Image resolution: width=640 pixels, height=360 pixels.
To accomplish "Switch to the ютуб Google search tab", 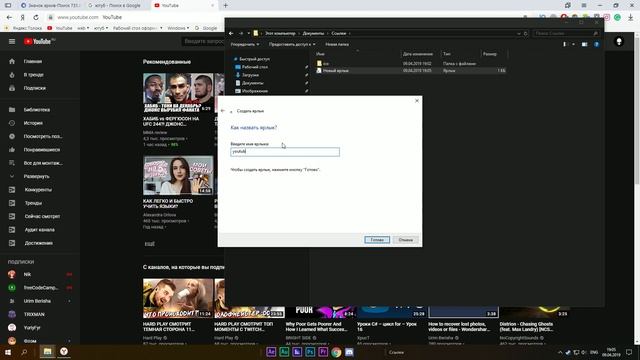I will (x=117, y=5).
